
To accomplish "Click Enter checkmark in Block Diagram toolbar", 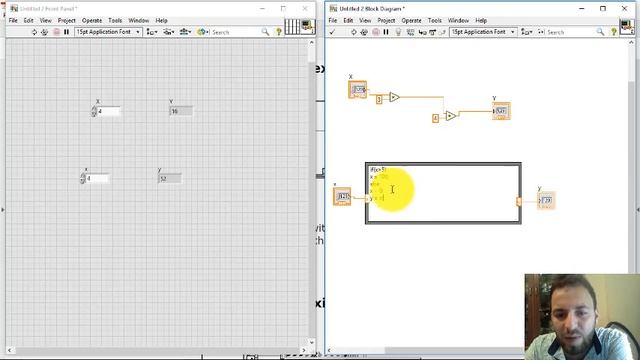I will (332, 32).
